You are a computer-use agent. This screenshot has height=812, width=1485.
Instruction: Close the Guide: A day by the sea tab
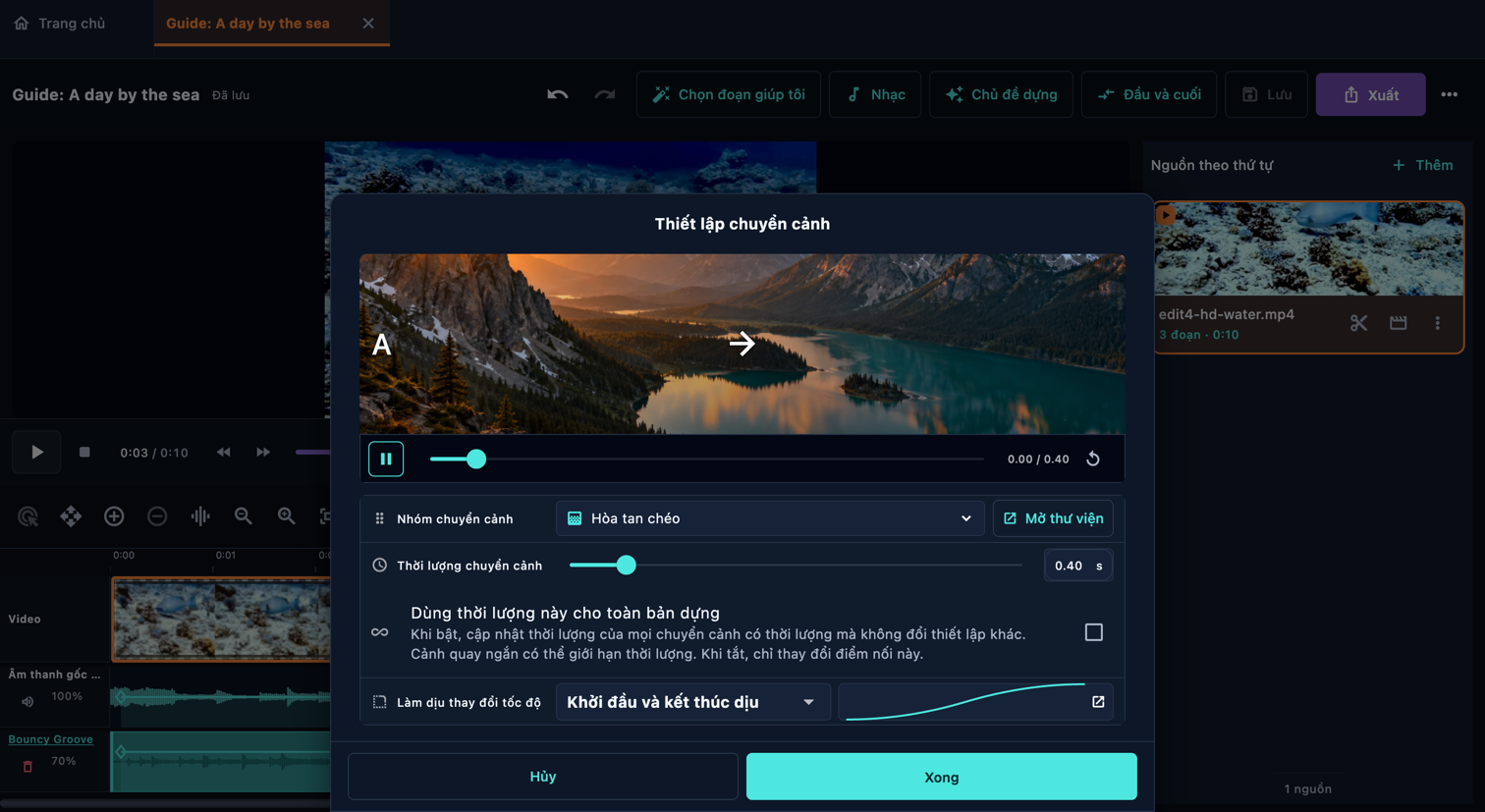coord(368,23)
